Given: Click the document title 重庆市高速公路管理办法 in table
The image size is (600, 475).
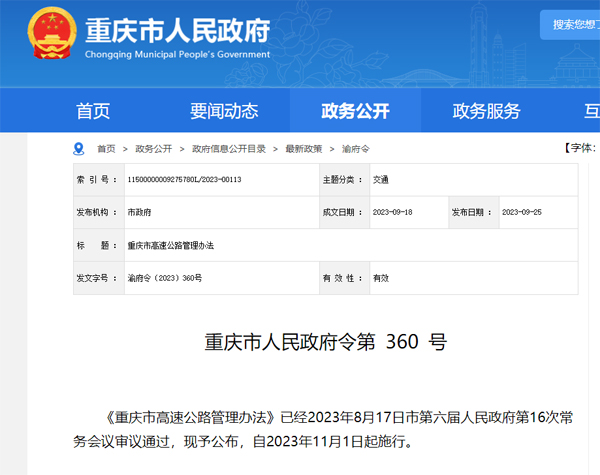Looking at the screenshot, I should pos(170,245).
